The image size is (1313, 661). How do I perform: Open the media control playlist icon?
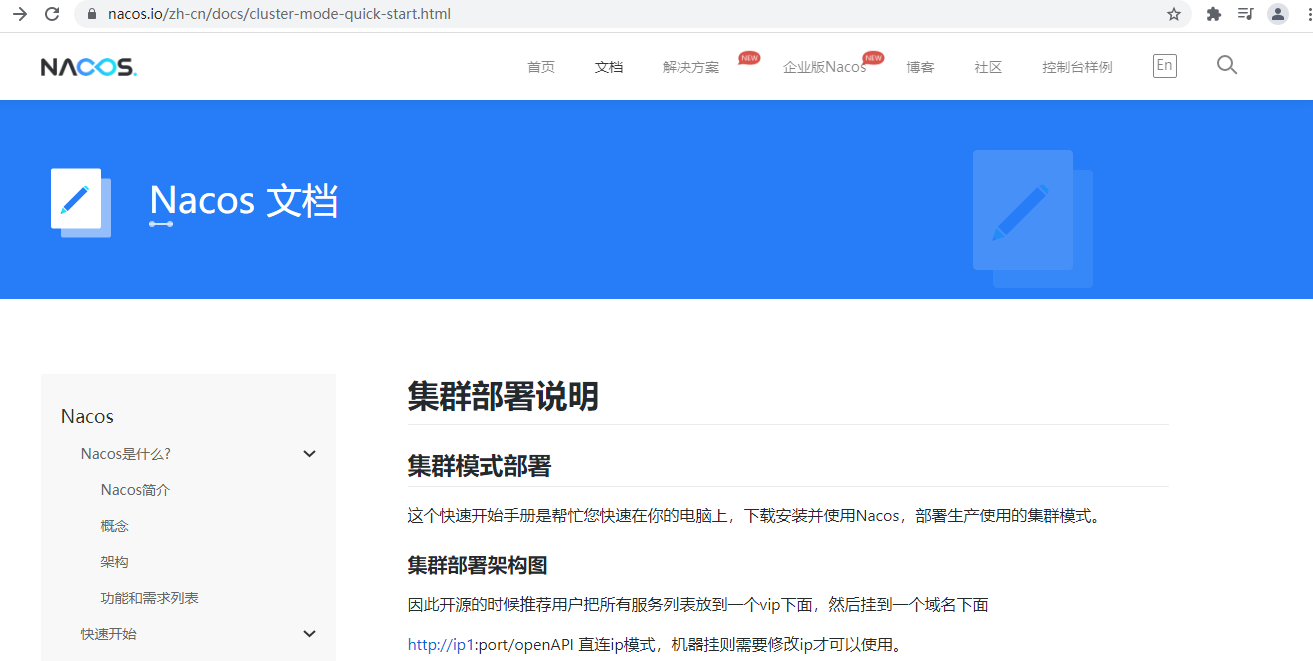click(1245, 14)
